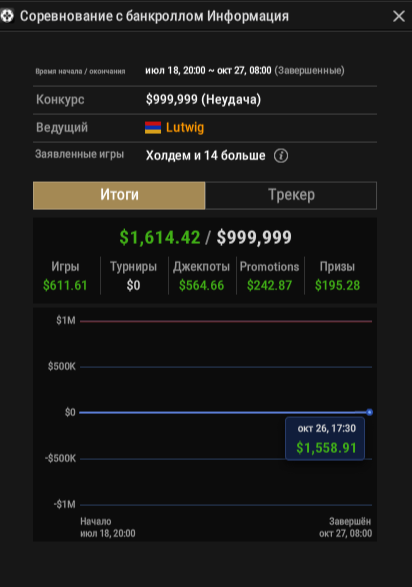Click the Джекпоты column heading
Viewport: 412px width, 587px height.
[201, 267]
